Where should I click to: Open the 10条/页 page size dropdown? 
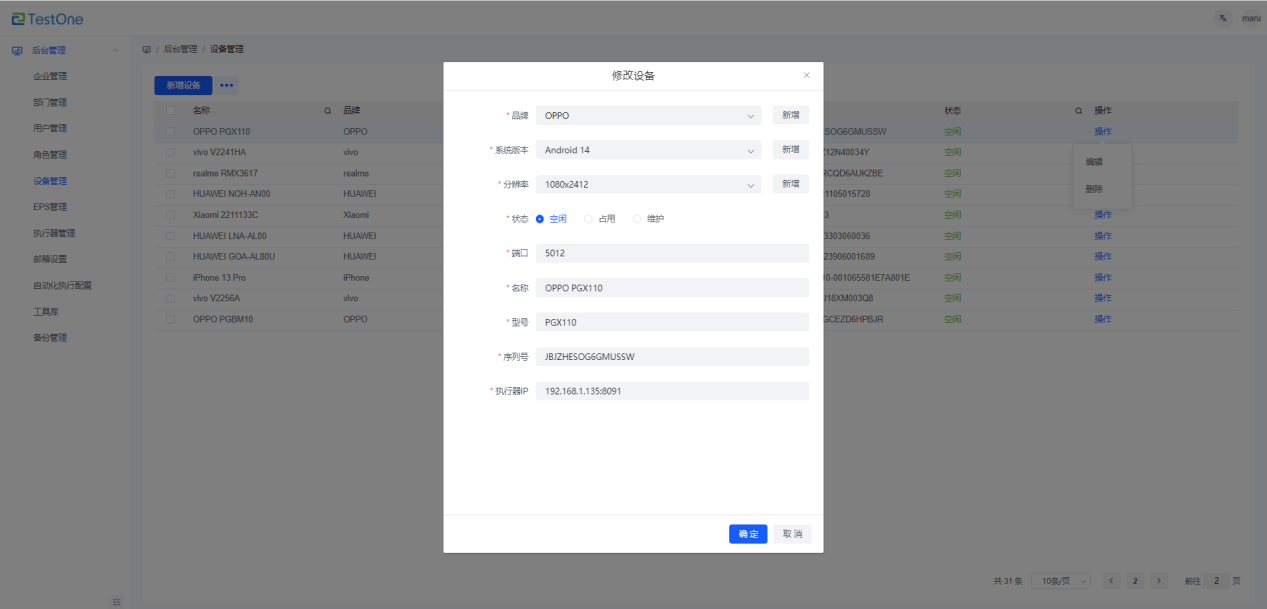(1061, 581)
